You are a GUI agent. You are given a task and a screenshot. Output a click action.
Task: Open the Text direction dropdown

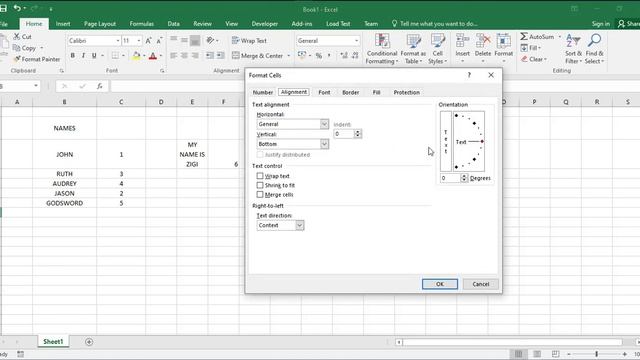pos(300,225)
